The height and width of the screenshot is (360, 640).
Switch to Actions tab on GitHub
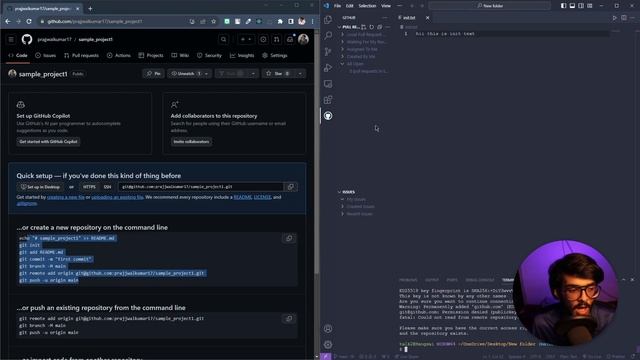click(x=119, y=56)
